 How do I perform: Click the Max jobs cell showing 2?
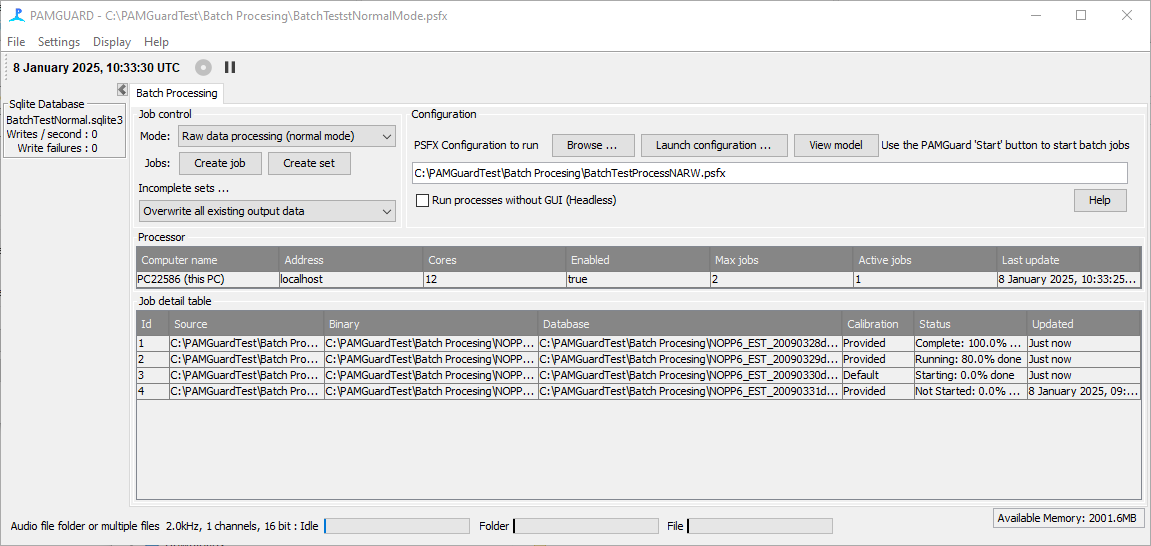[780, 280]
